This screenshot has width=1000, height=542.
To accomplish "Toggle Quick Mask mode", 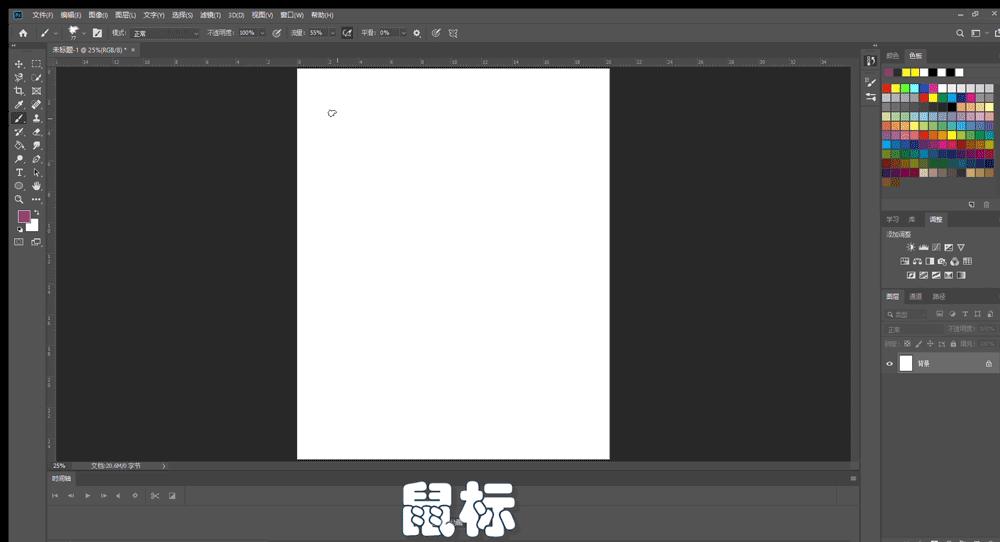I will pyautogui.click(x=19, y=242).
